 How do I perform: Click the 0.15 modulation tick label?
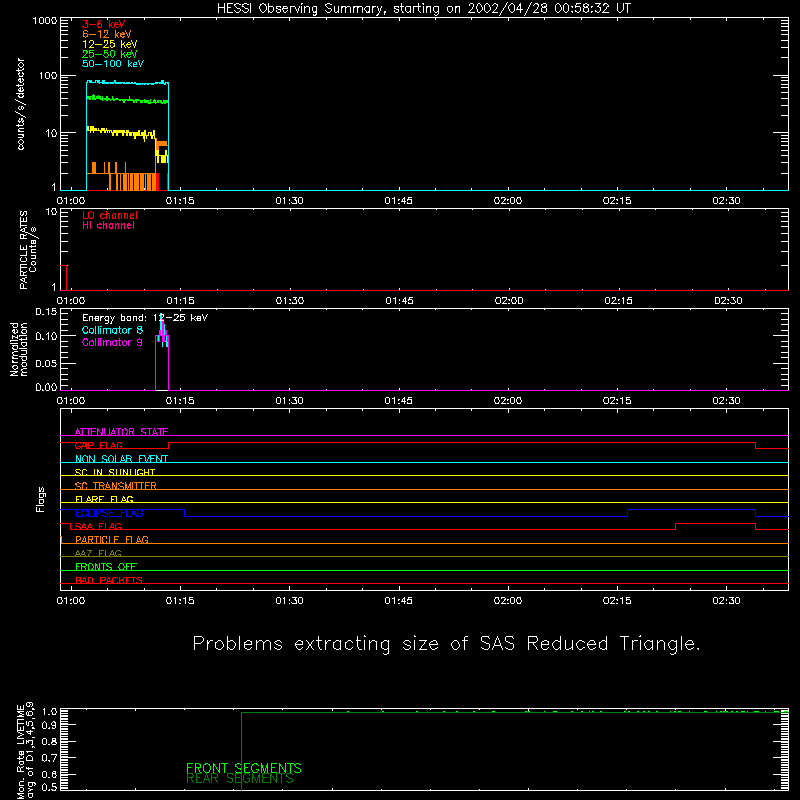[46, 312]
